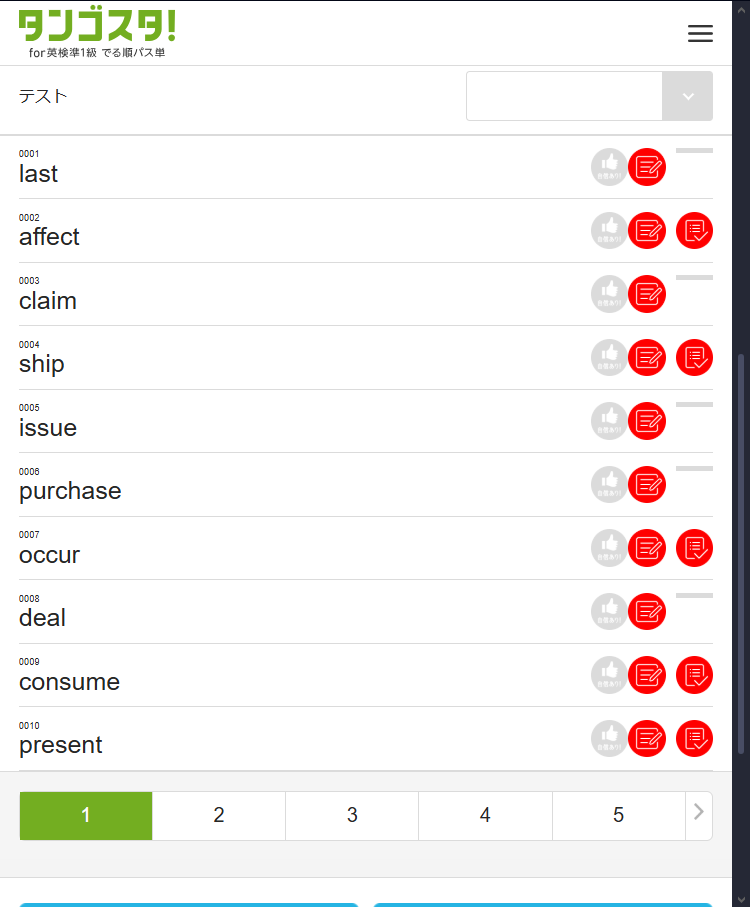Toggle the thumbs-up confidence mark for "affect"

point(609,231)
